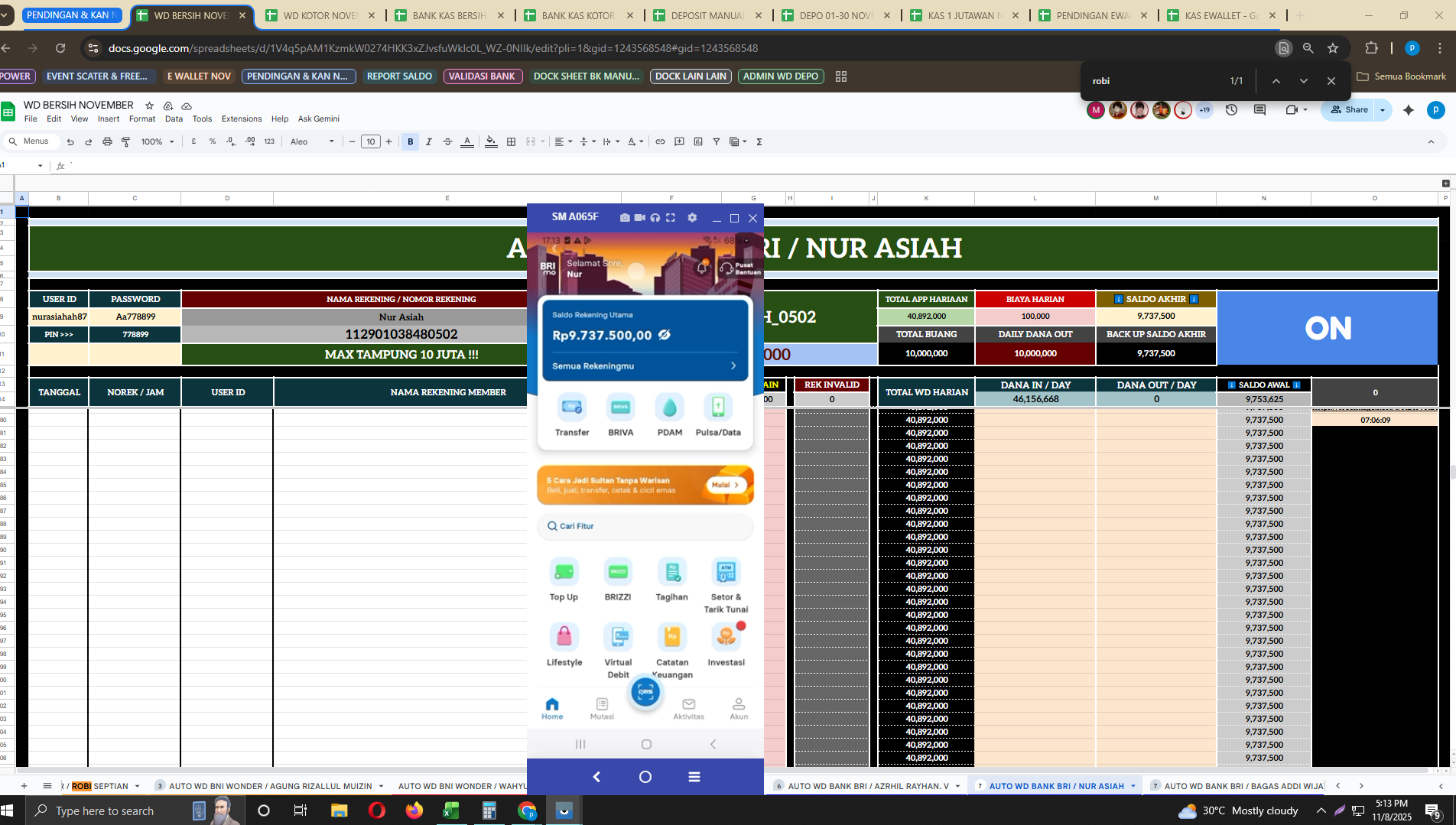Open the text wrapping dropdown
1456x825 pixels.
[x=610, y=141]
